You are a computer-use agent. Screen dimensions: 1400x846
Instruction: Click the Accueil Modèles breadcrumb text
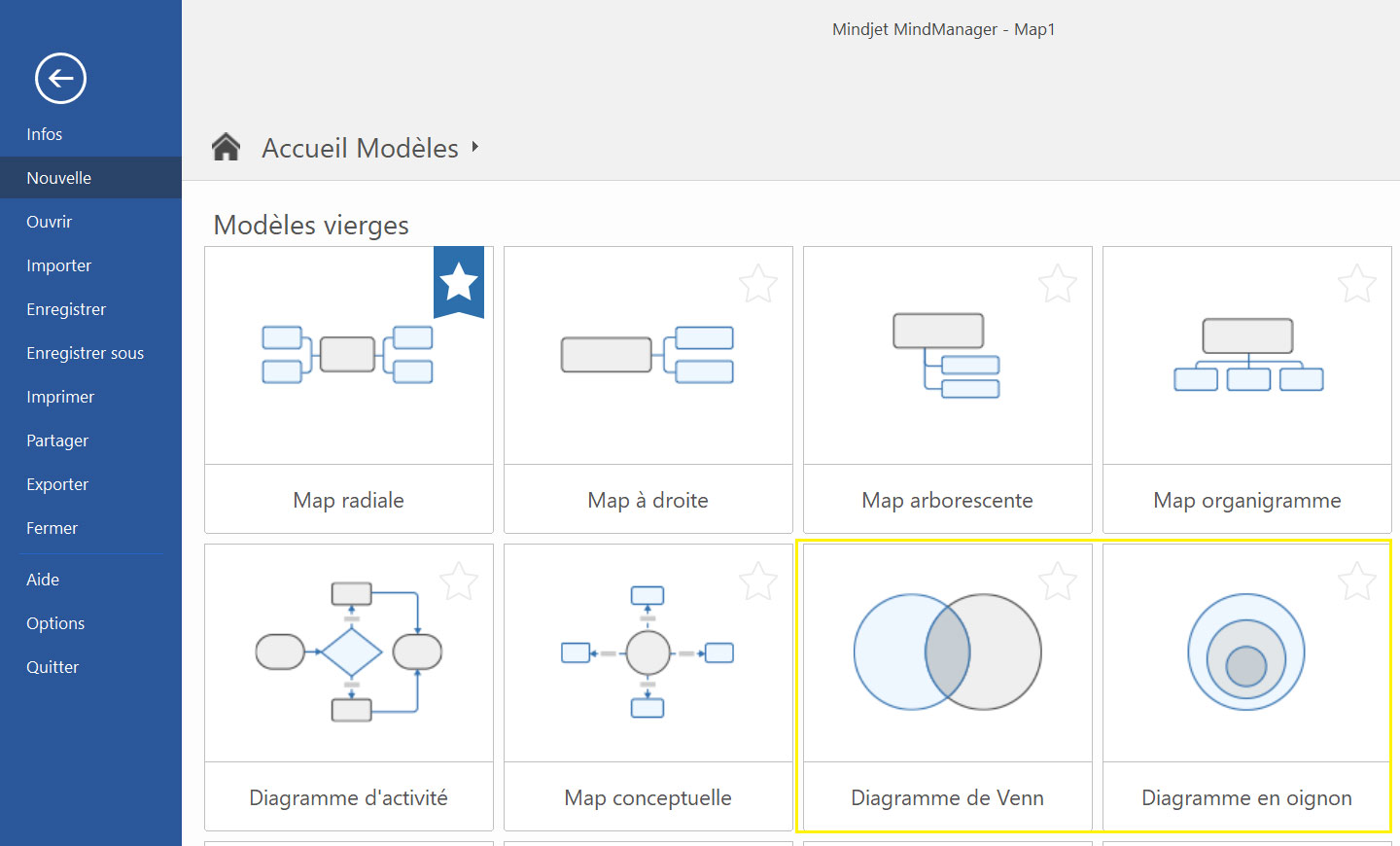tap(360, 148)
